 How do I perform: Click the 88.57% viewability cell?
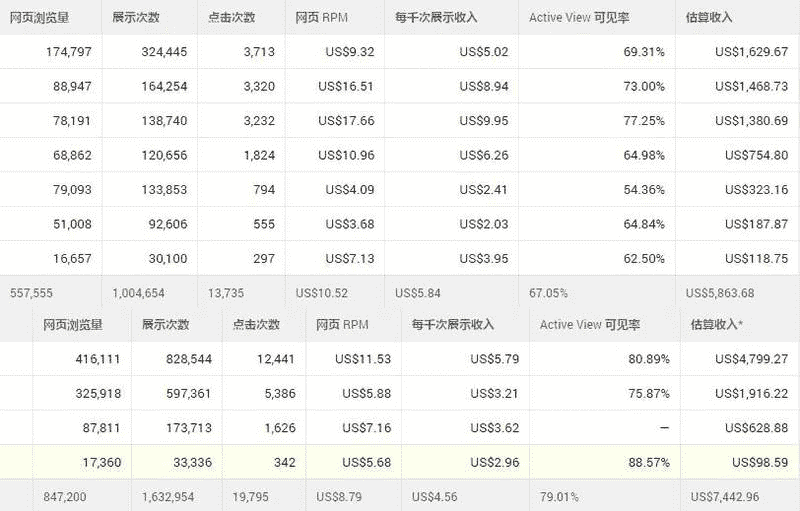pyautogui.click(x=645, y=461)
